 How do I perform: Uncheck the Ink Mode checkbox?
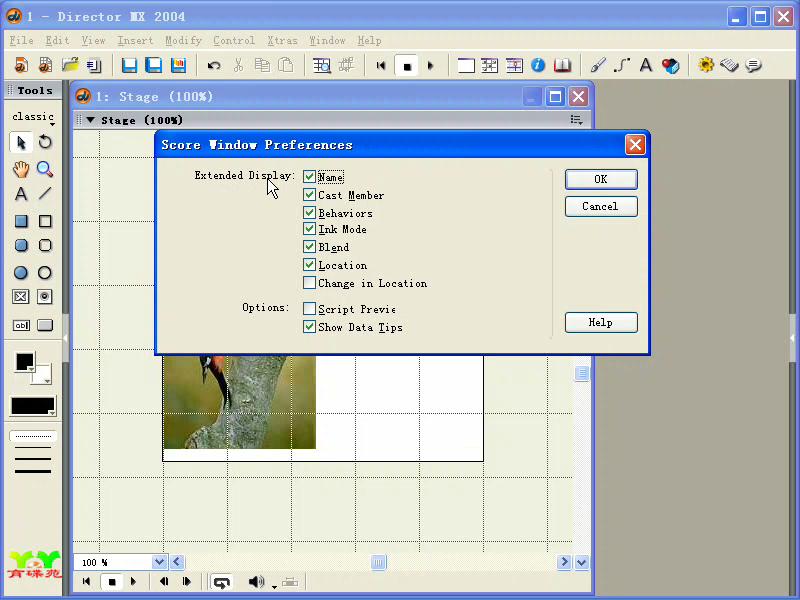click(x=309, y=229)
